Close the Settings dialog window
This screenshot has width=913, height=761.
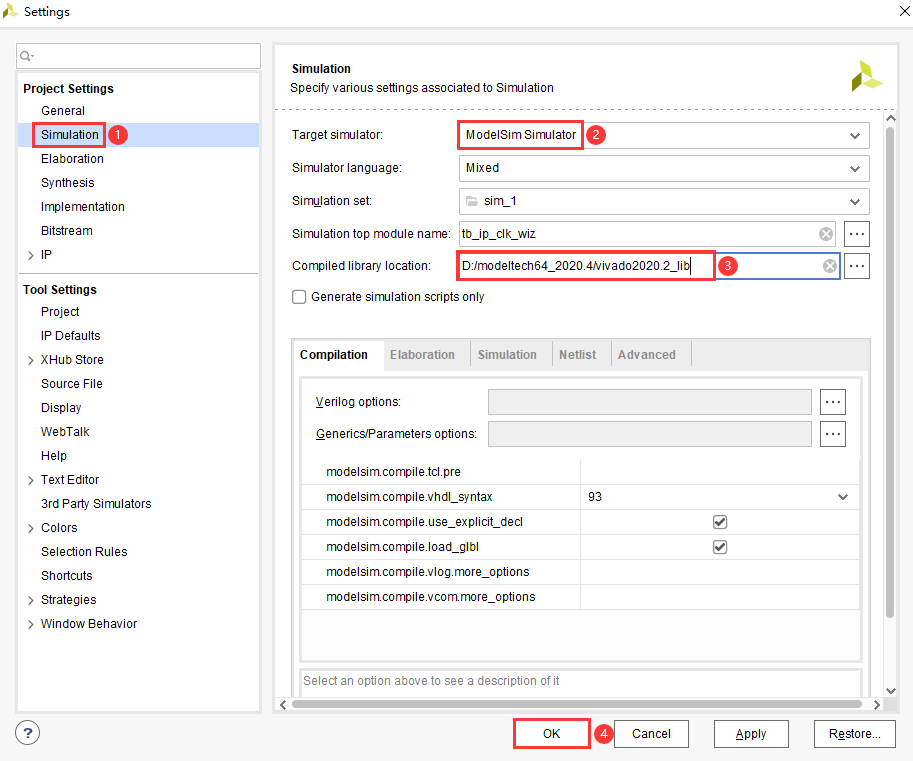904,11
